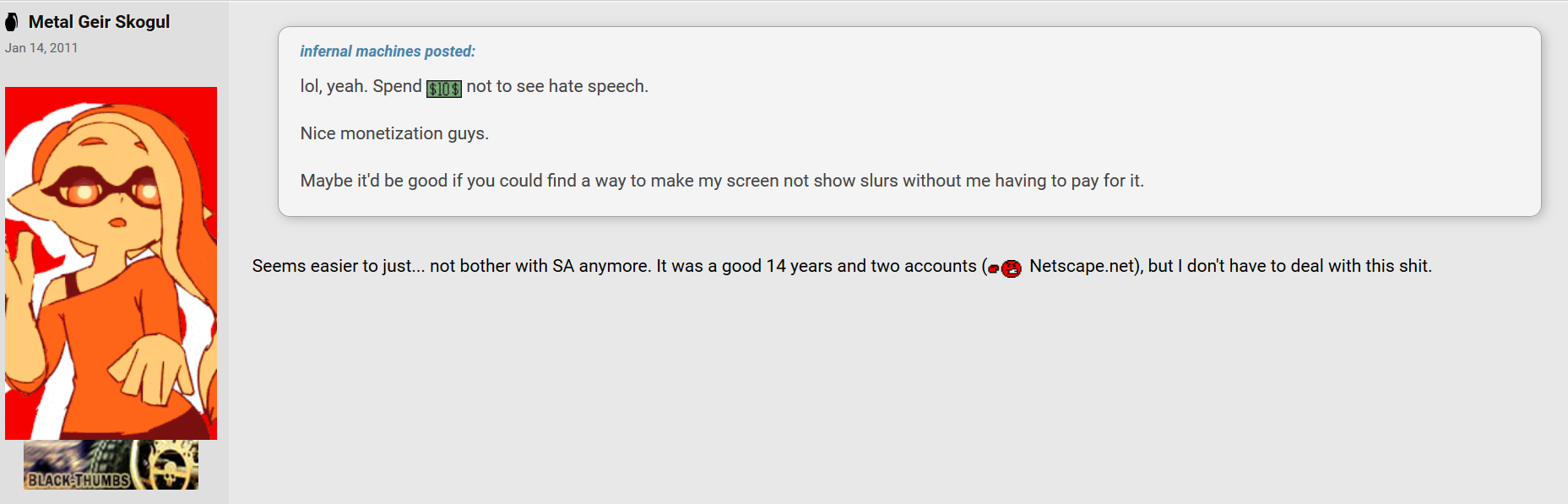Image resolution: width=1568 pixels, height=504 pixels.
Task: Click the quoted line starting "Maybe it'd be good"
Action: click(722, 181)
